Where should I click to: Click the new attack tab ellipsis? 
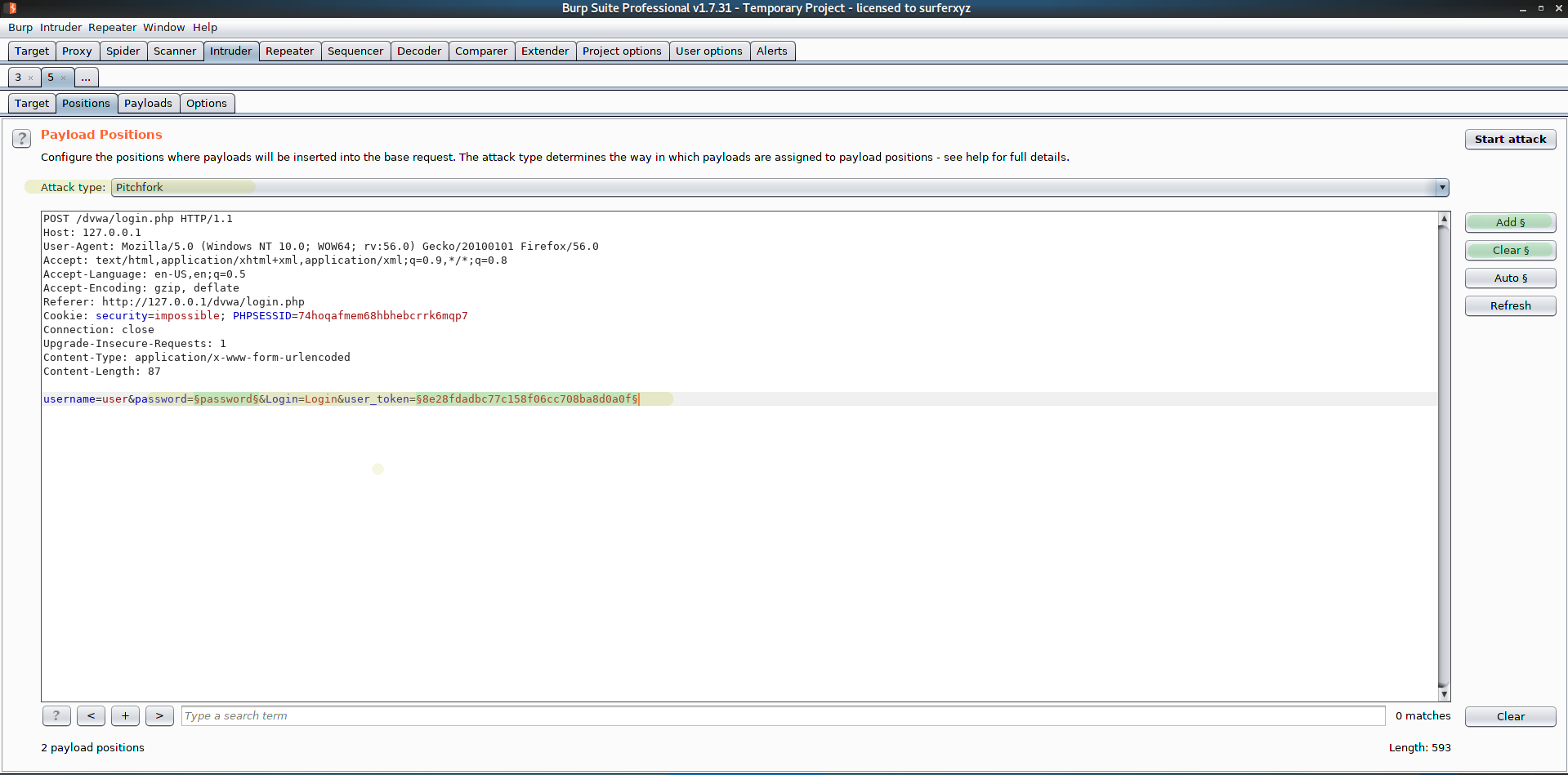tap(86, 78)
